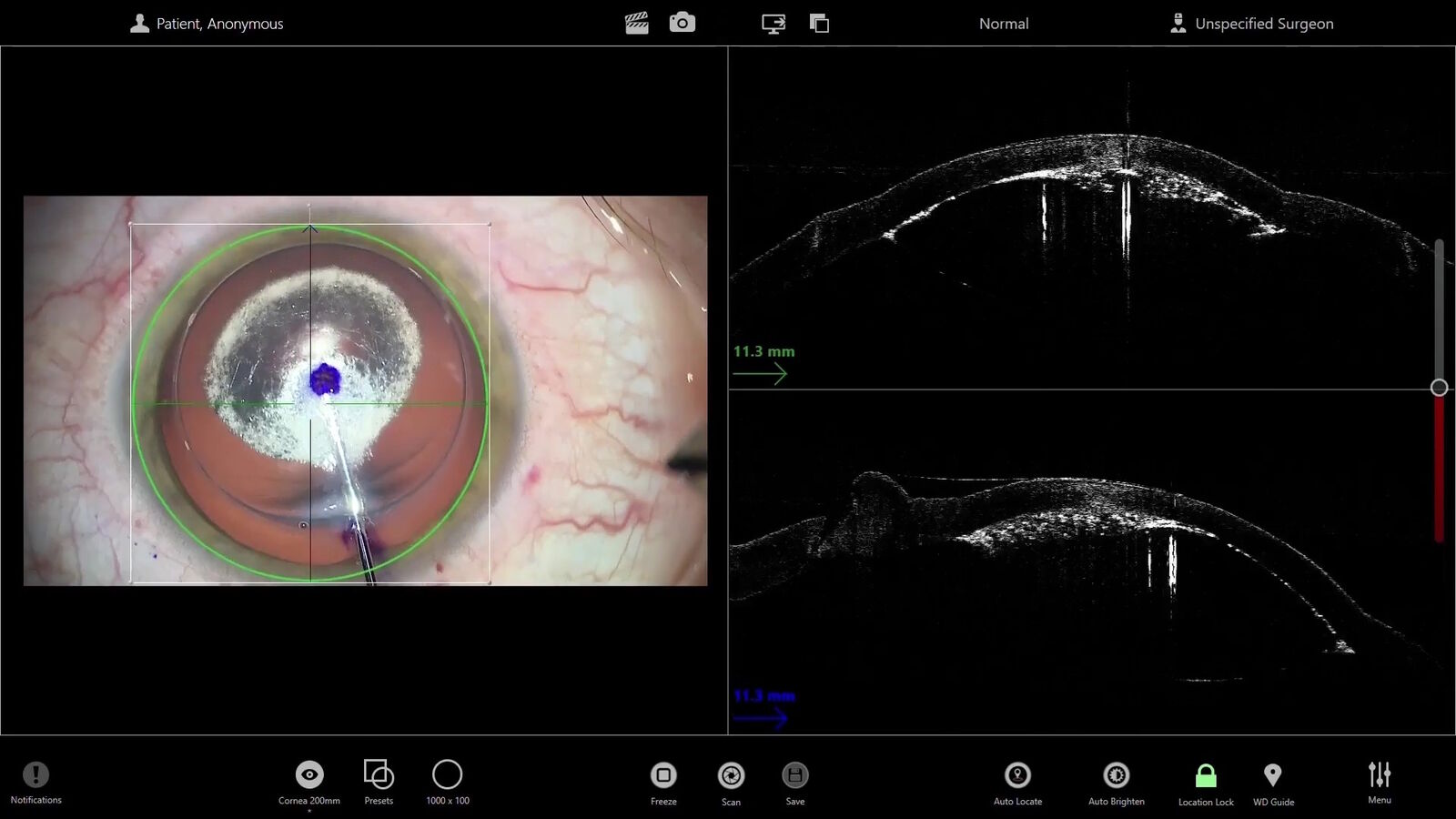Open the WD Guide
The height and width of the screenshot is (819, 1456).
(x=1273, y=778)
